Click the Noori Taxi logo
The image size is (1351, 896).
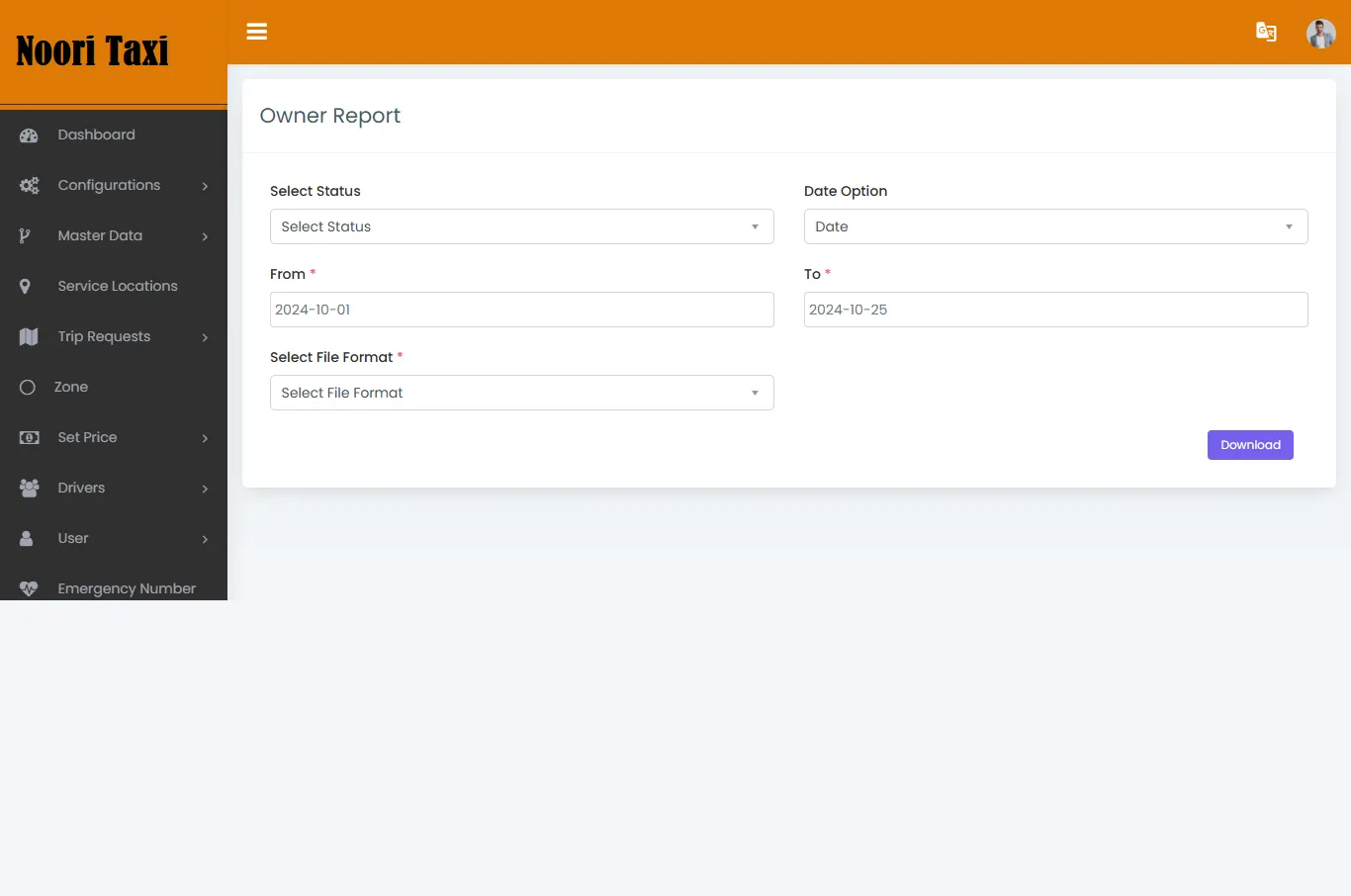click(91, 50)
